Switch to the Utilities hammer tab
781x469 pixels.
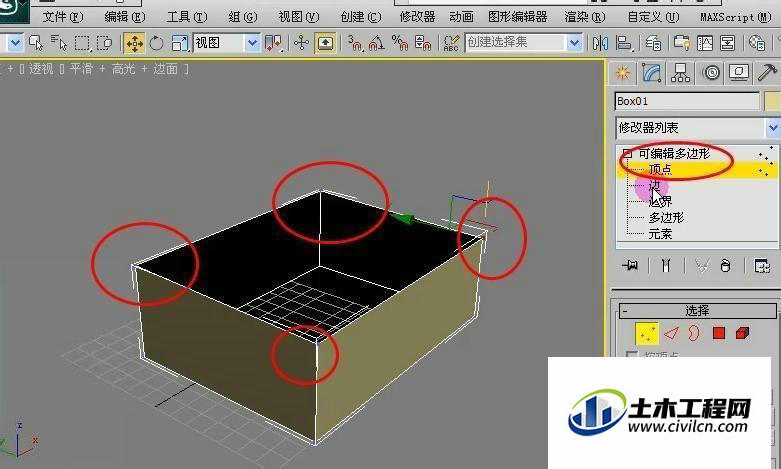pyautogui.click(x=767, y=73)
